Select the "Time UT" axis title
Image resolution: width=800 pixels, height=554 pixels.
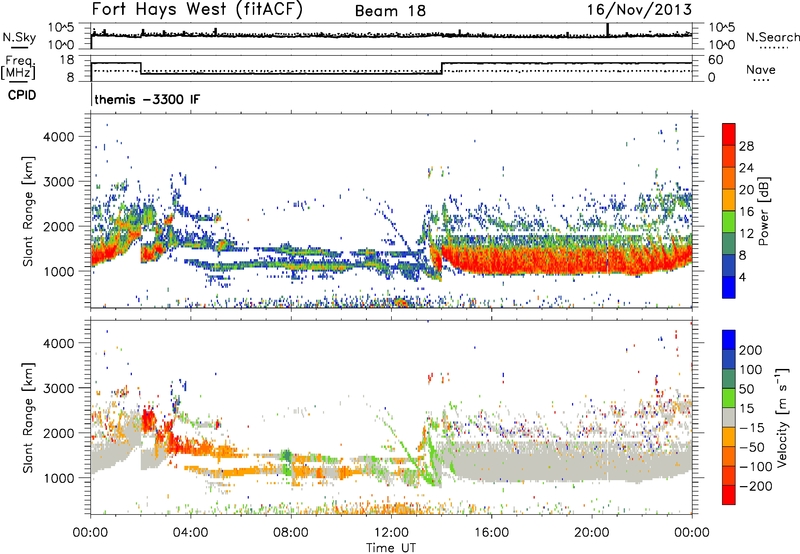391,548
